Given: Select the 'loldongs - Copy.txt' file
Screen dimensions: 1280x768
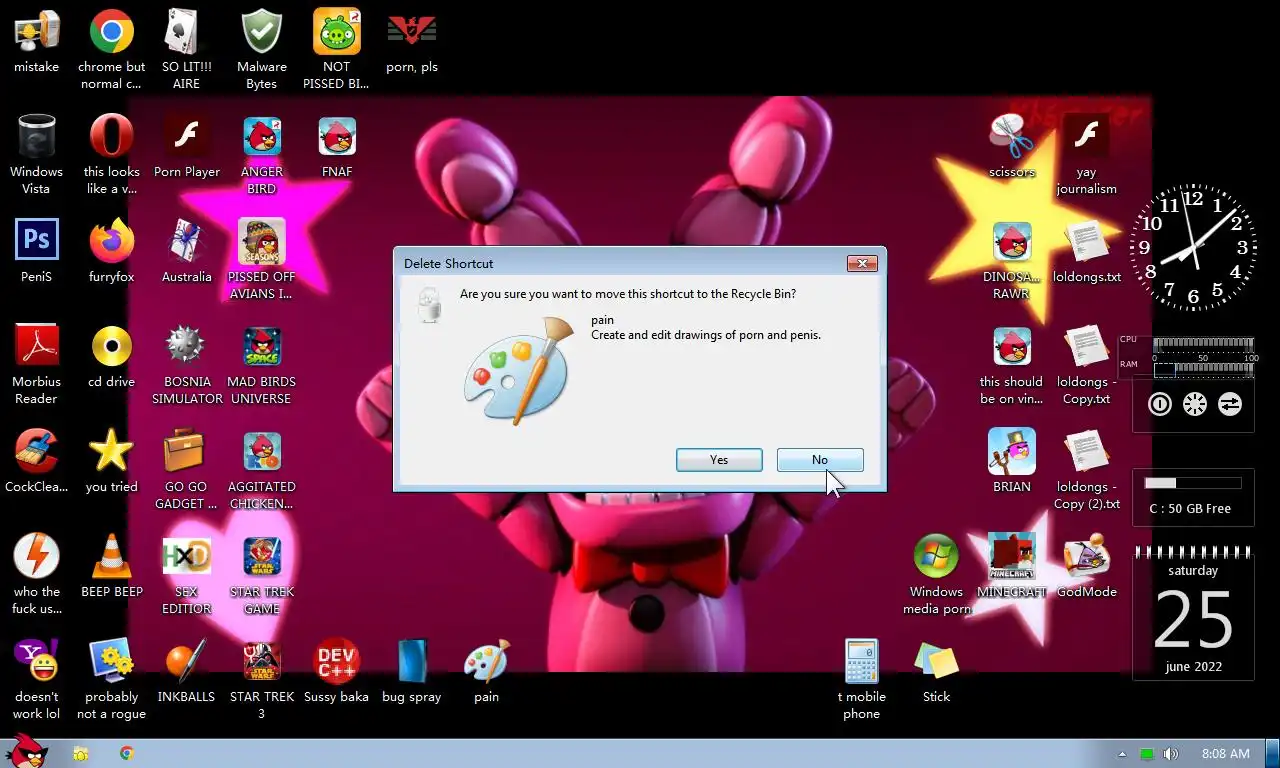Looking at the screenshot, I should [x=1087, y=365].
